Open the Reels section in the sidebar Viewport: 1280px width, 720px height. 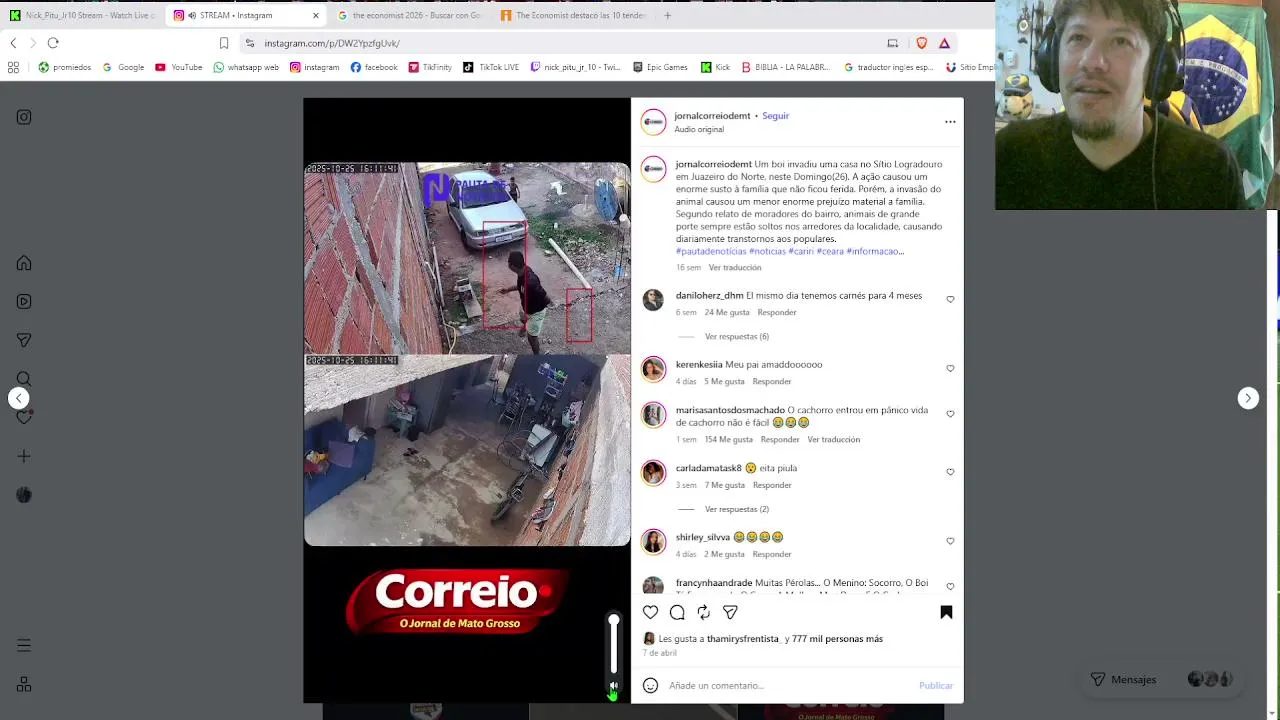point(24,301)
